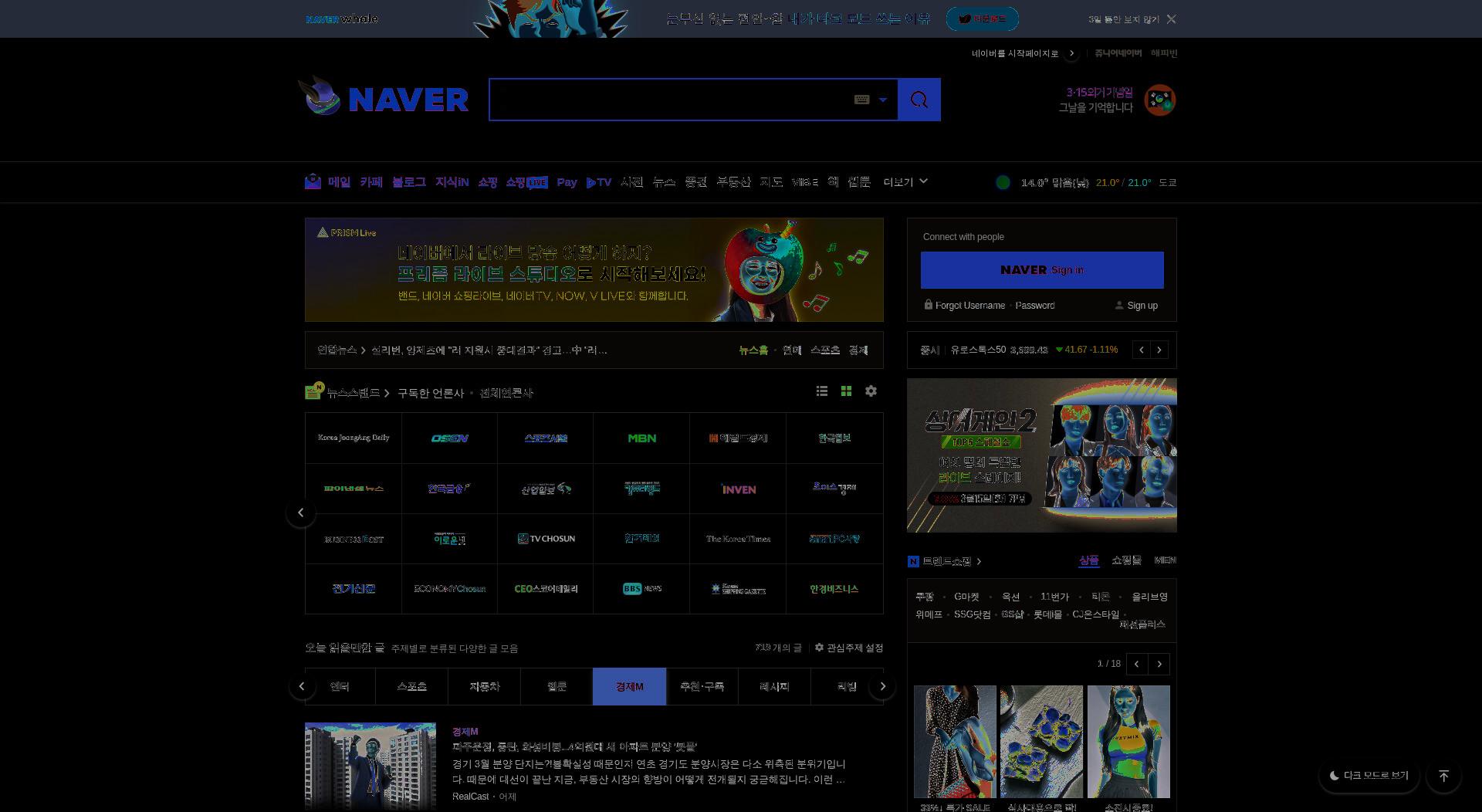
Task: Toggle 다크 모드로 보기 dark mode button
Action: (1369, 776)
